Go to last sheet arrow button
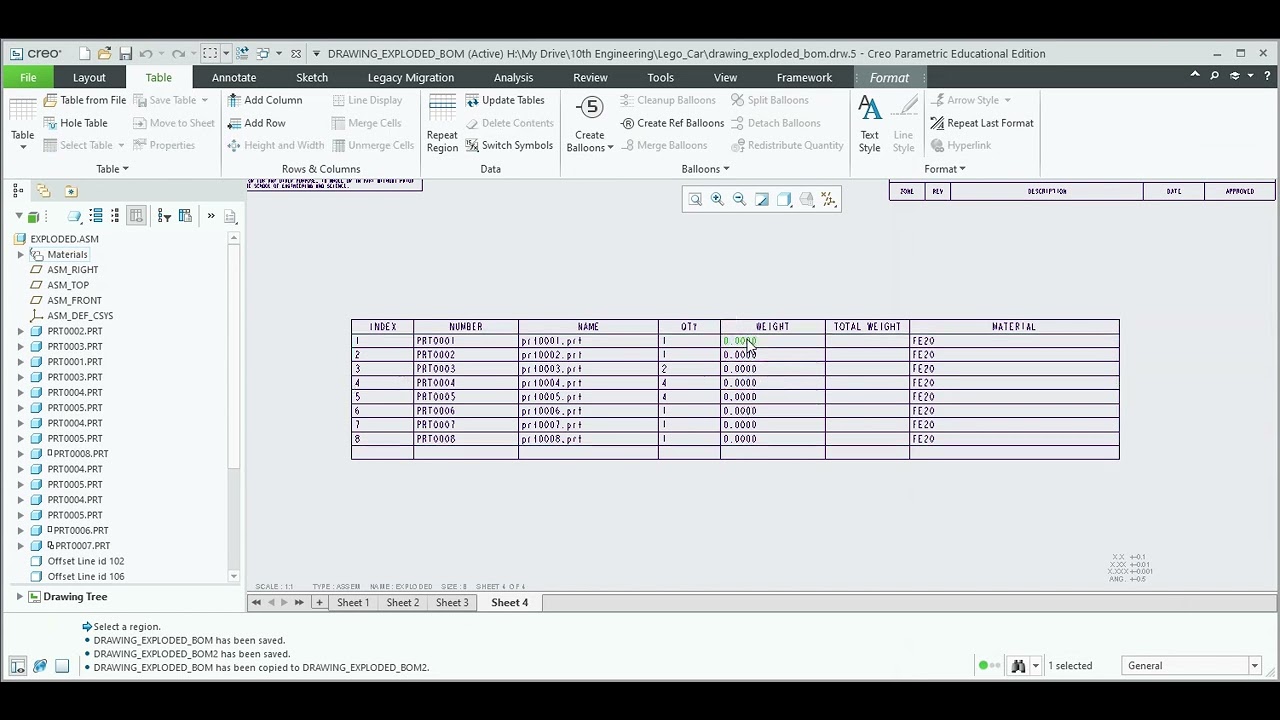The width and height of the screenshot is (1280, 720). 299,603
